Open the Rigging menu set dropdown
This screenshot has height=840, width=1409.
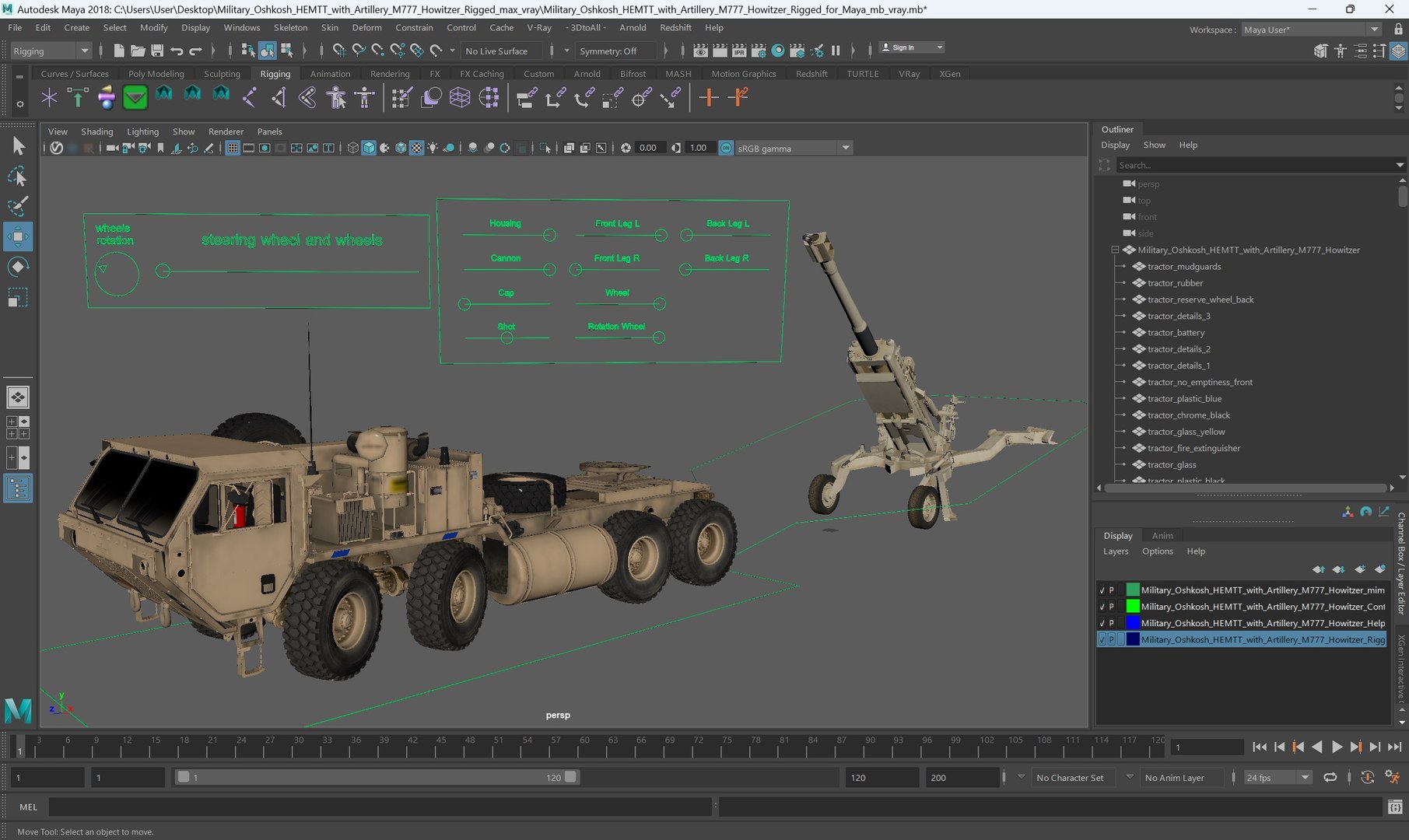point(51,51)
